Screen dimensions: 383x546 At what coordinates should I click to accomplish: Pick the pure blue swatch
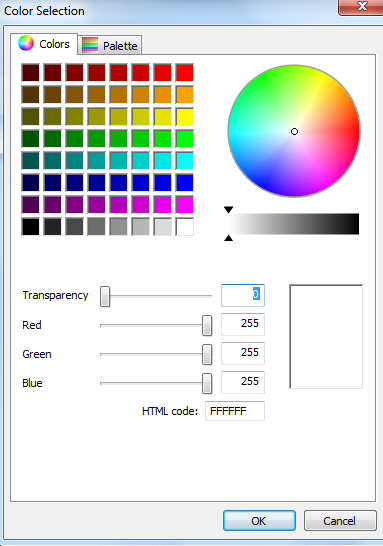coord(184,182)
